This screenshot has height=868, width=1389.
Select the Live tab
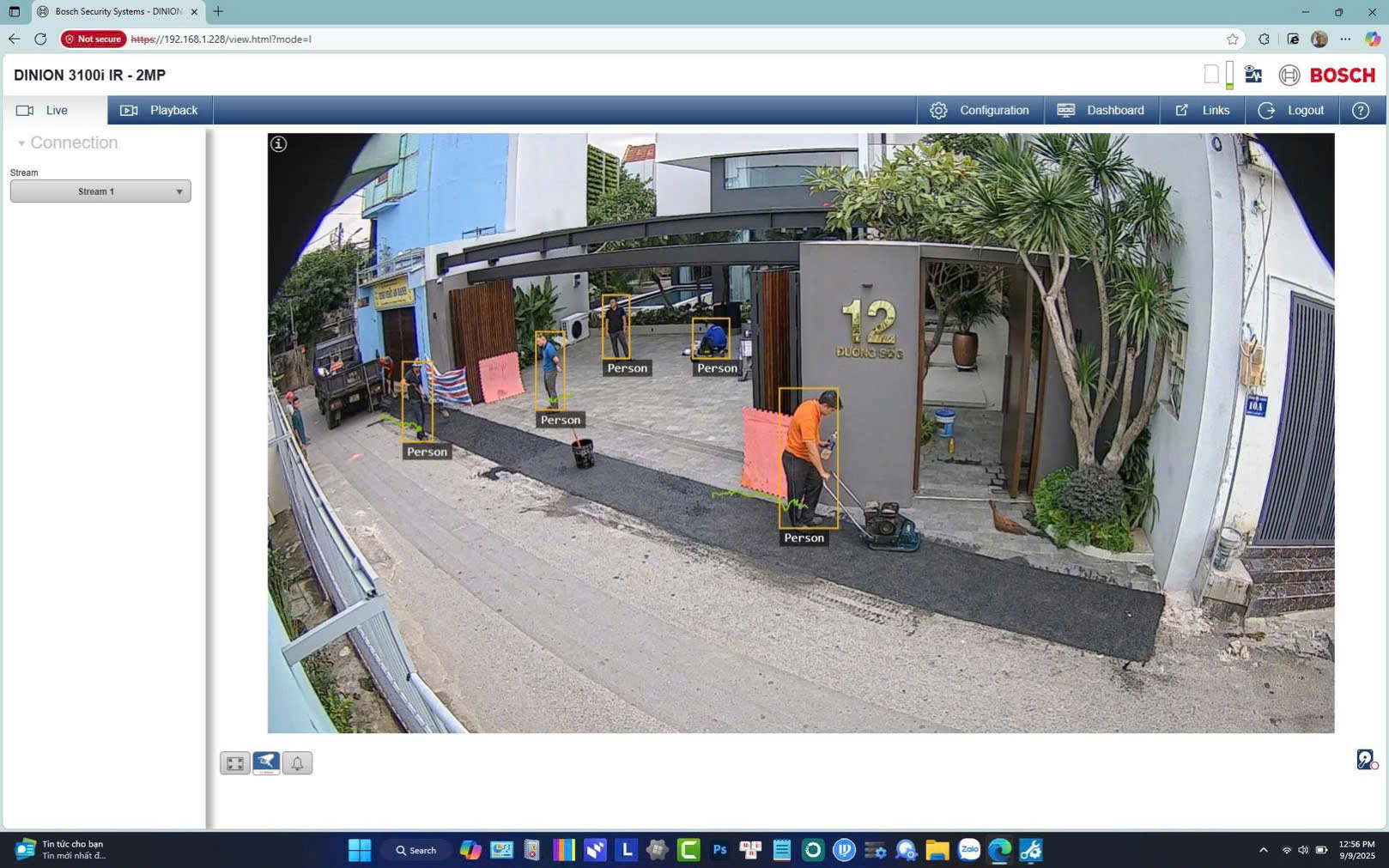pyautogui.click(x=55, y=111)
